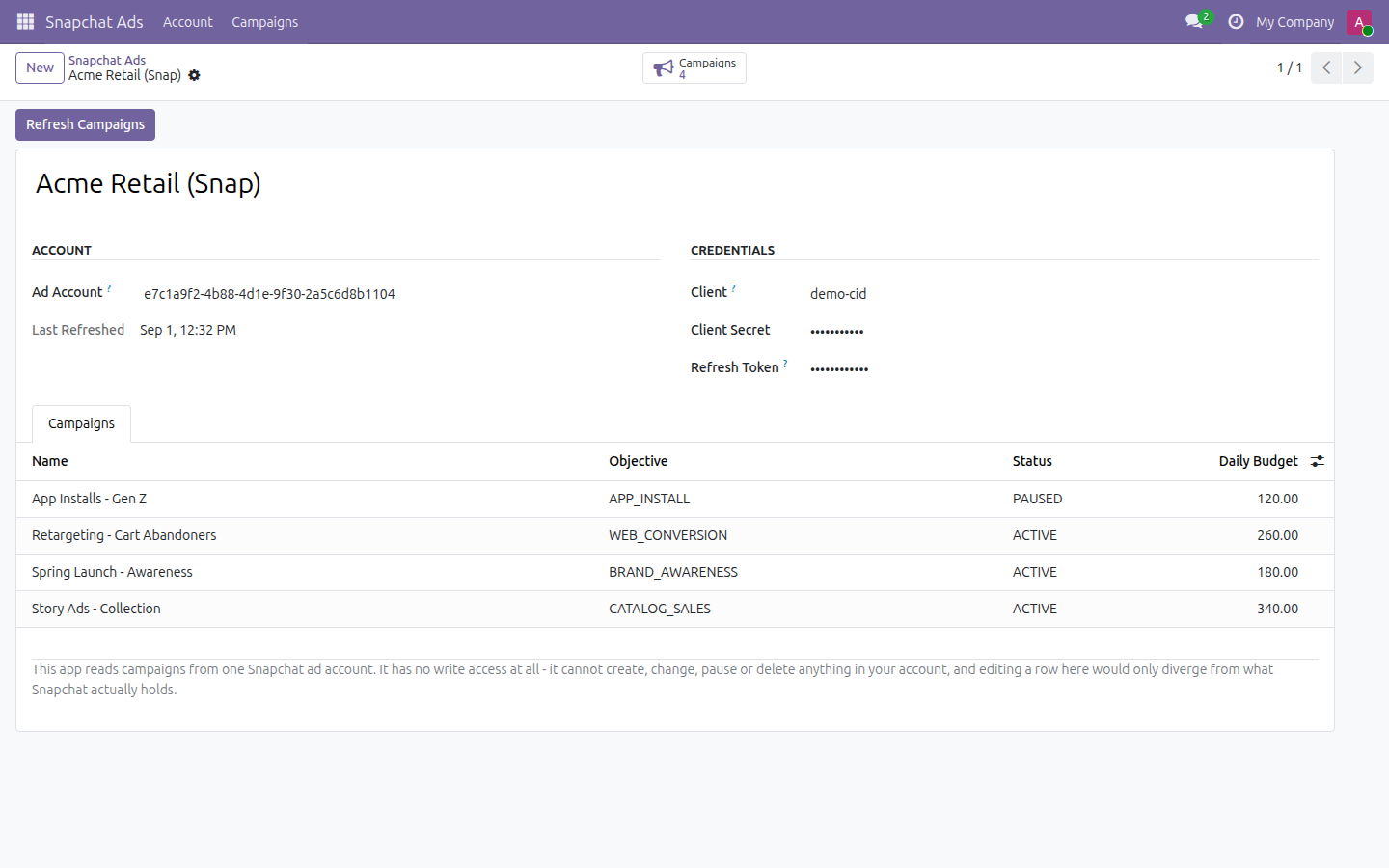The width and height of the screenshot is (1389, 868).
Task: Show the Refresh Token help question mark
Action: pyautogui.click(x=785, y=363)
